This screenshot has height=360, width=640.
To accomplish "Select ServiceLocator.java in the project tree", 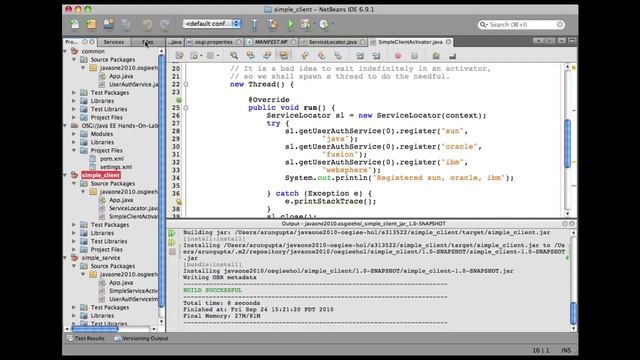I will pyautogui.click(x=133, y=208).
